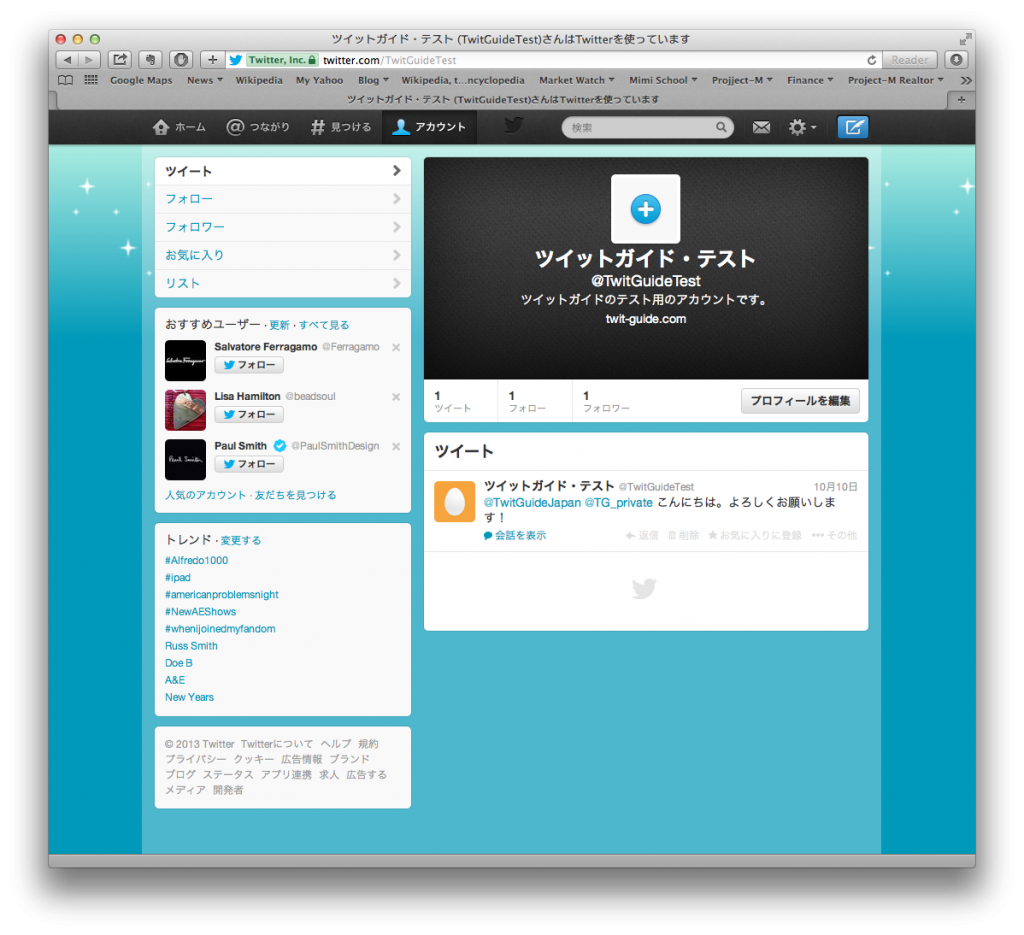
Task: Open a new tab with plus button
Action: pyautogui.click(x=961, y=100)
